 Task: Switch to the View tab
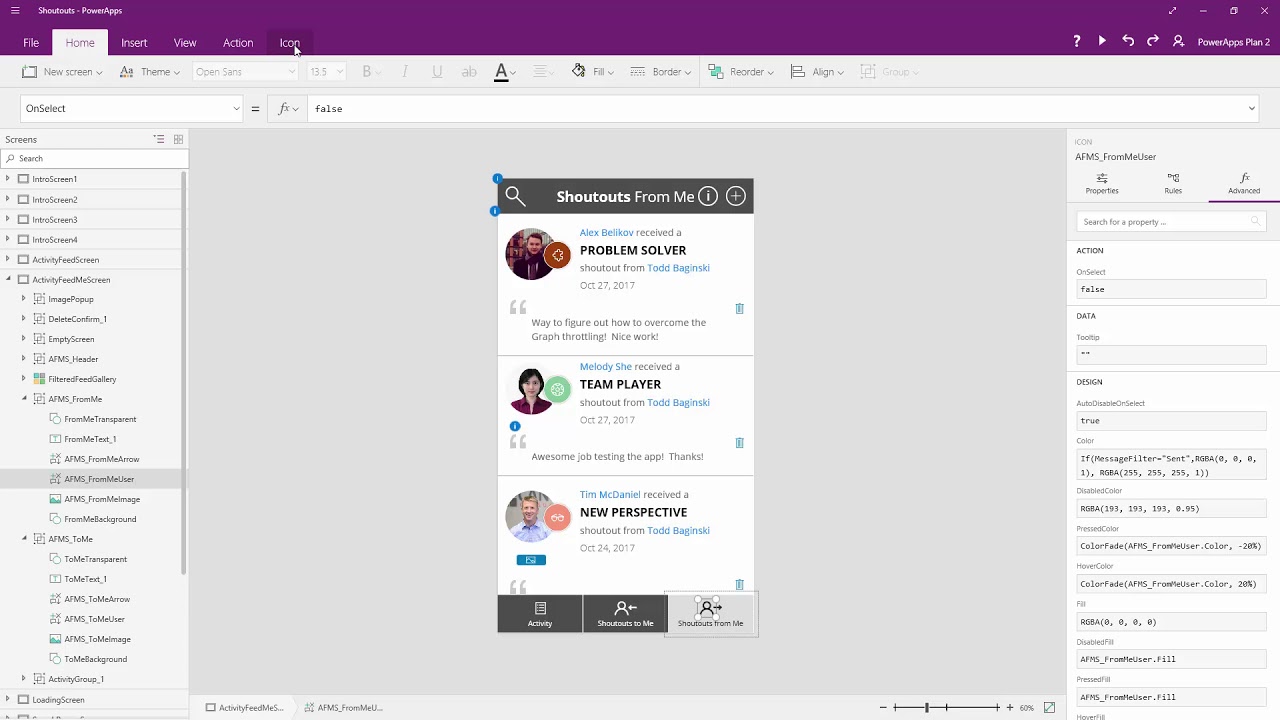(x=185, y=43)
